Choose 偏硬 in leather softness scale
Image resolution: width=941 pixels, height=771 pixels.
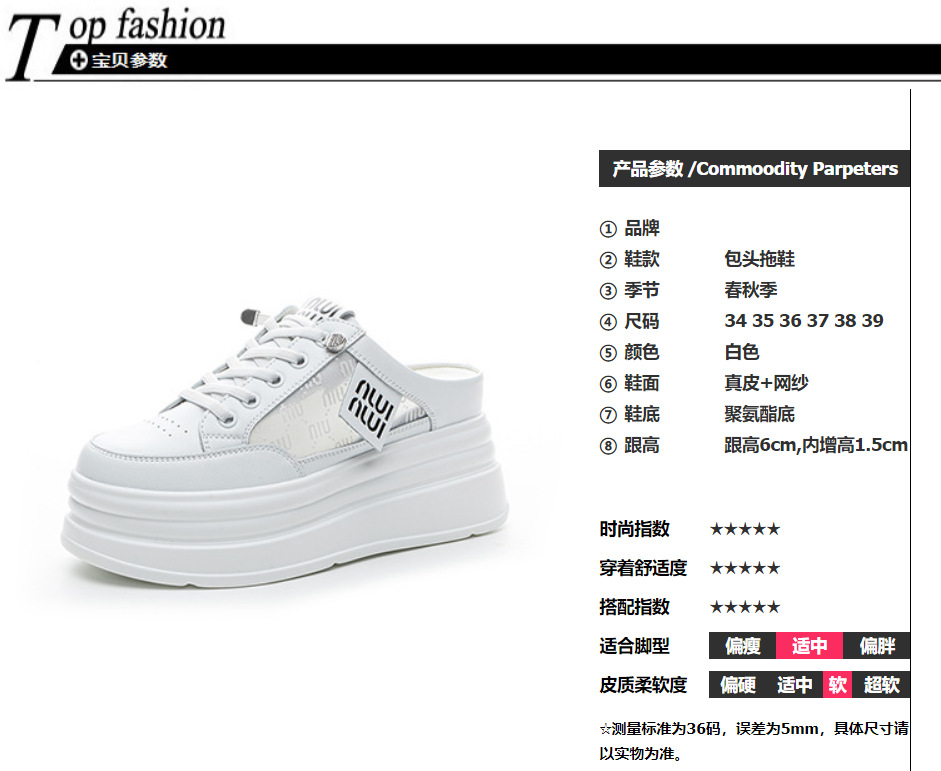738,685
